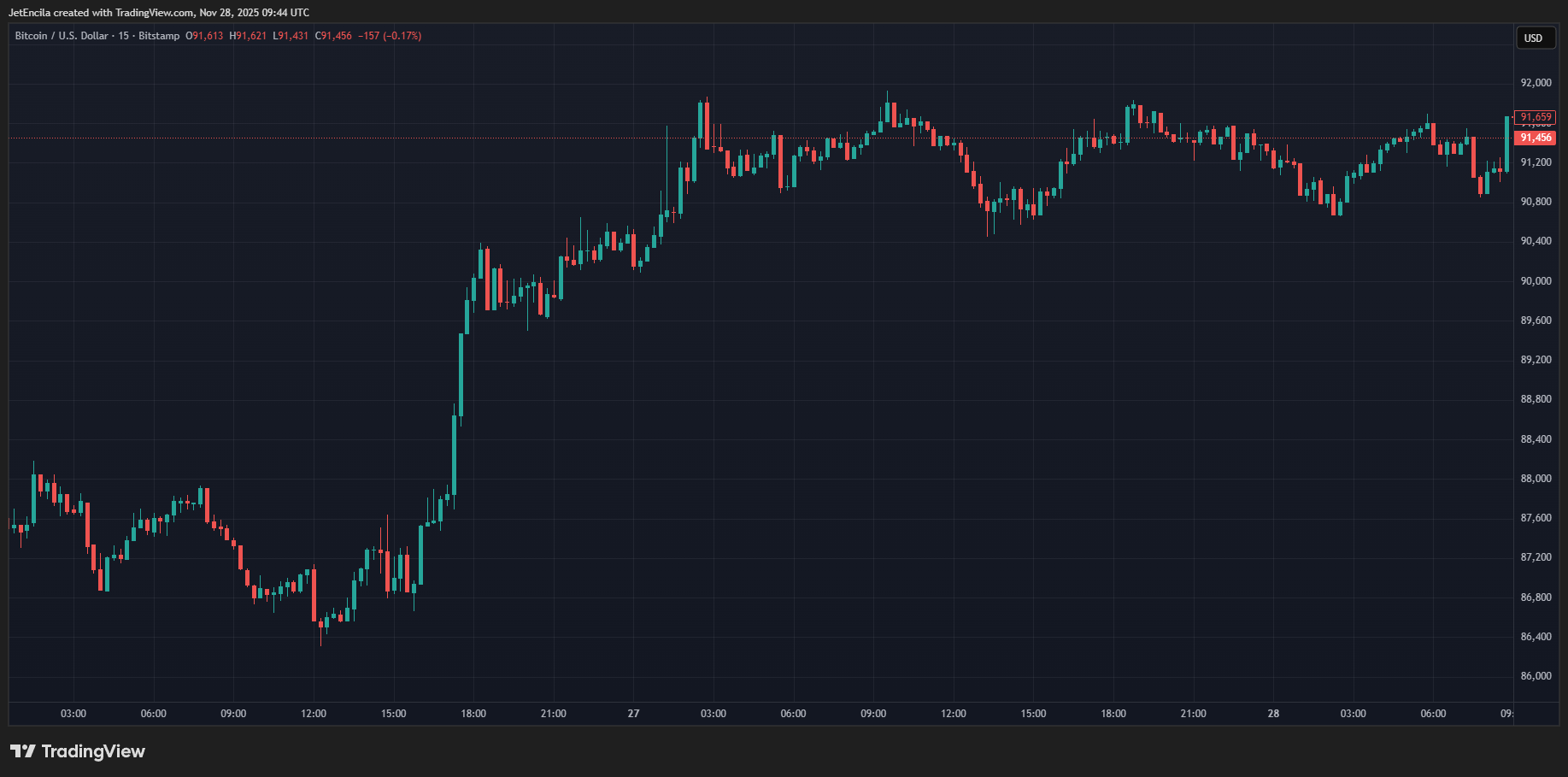This screenshot has width=1568, height=777.
Task: Select the Bitstamp exchange label in legend
Action: pos(159,36)
